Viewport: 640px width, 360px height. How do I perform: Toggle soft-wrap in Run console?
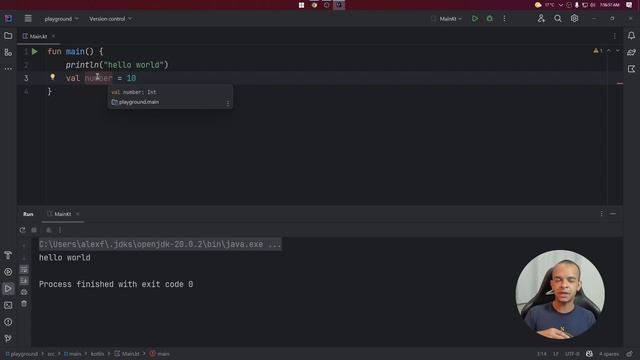point(24,269)
